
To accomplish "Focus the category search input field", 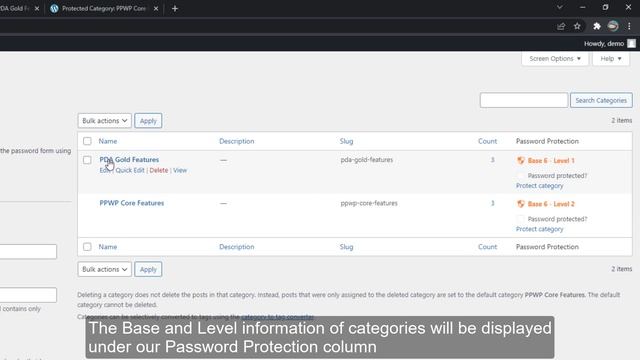I will coord(524,100).
